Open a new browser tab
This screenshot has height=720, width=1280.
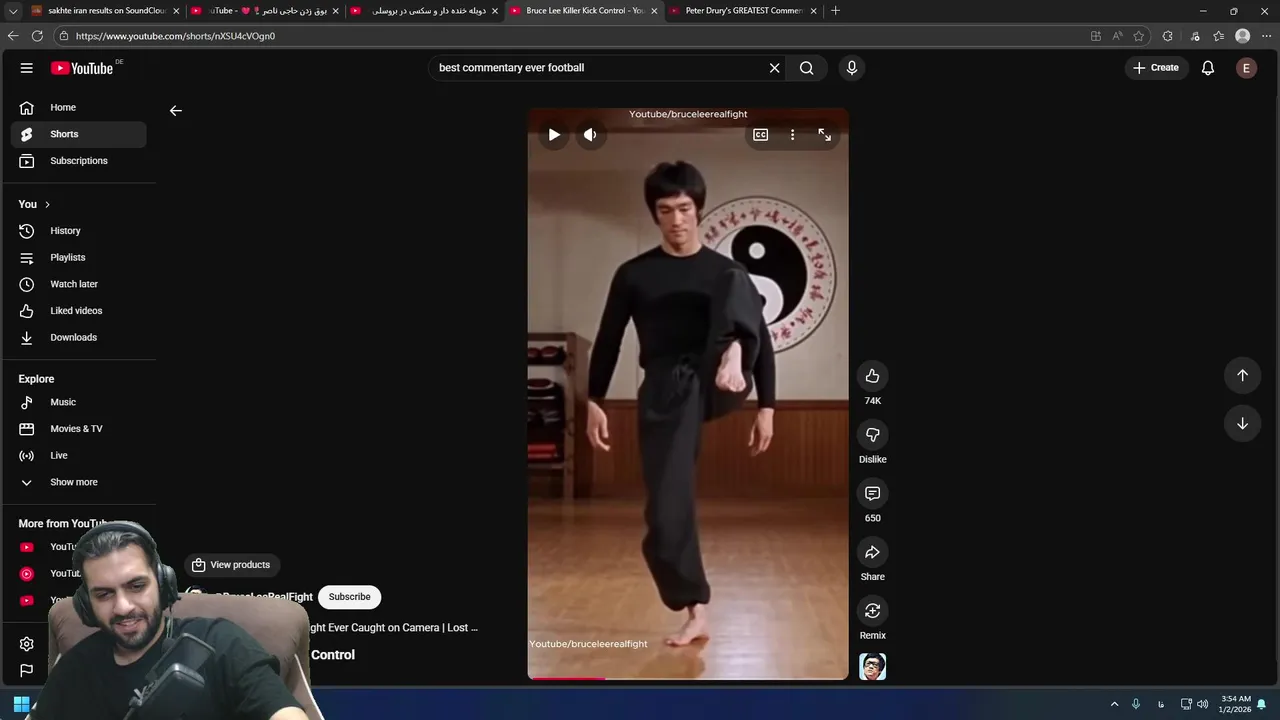tap(836, 11)
